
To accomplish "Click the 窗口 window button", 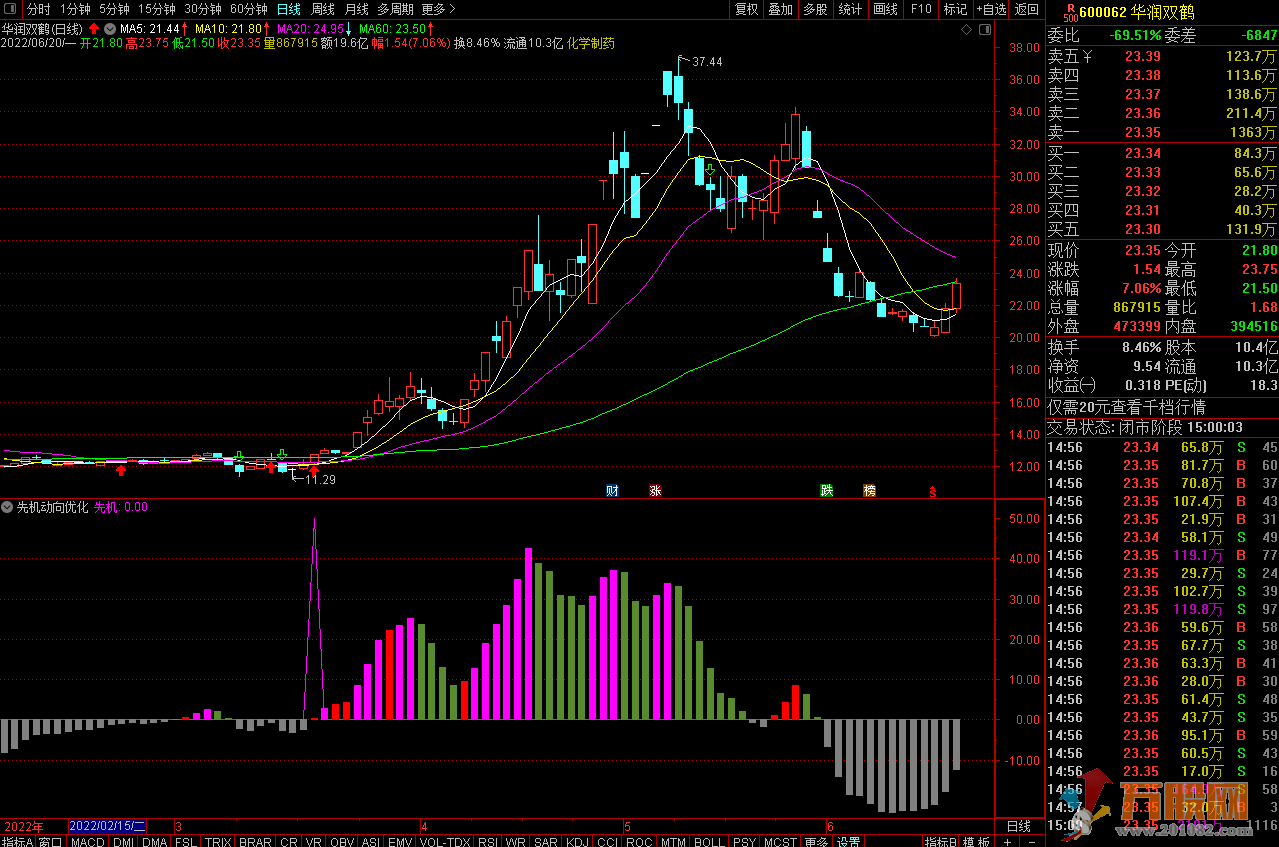I will tap(51, 841).
